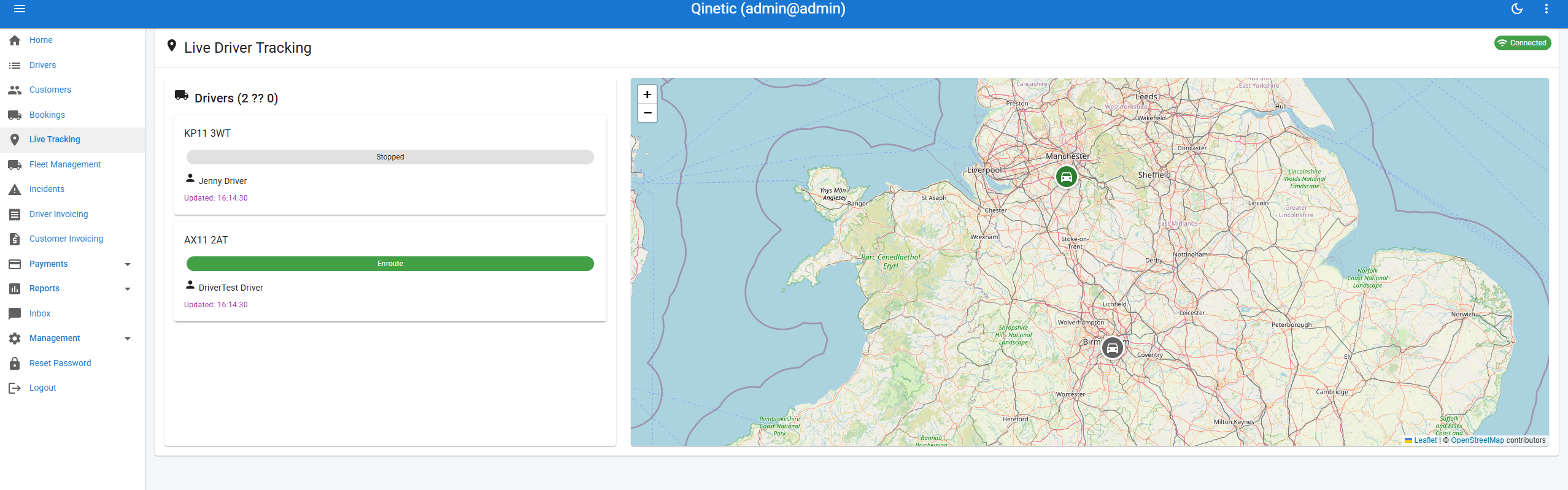Expand the Reports submenu arrow

[128, 289]
